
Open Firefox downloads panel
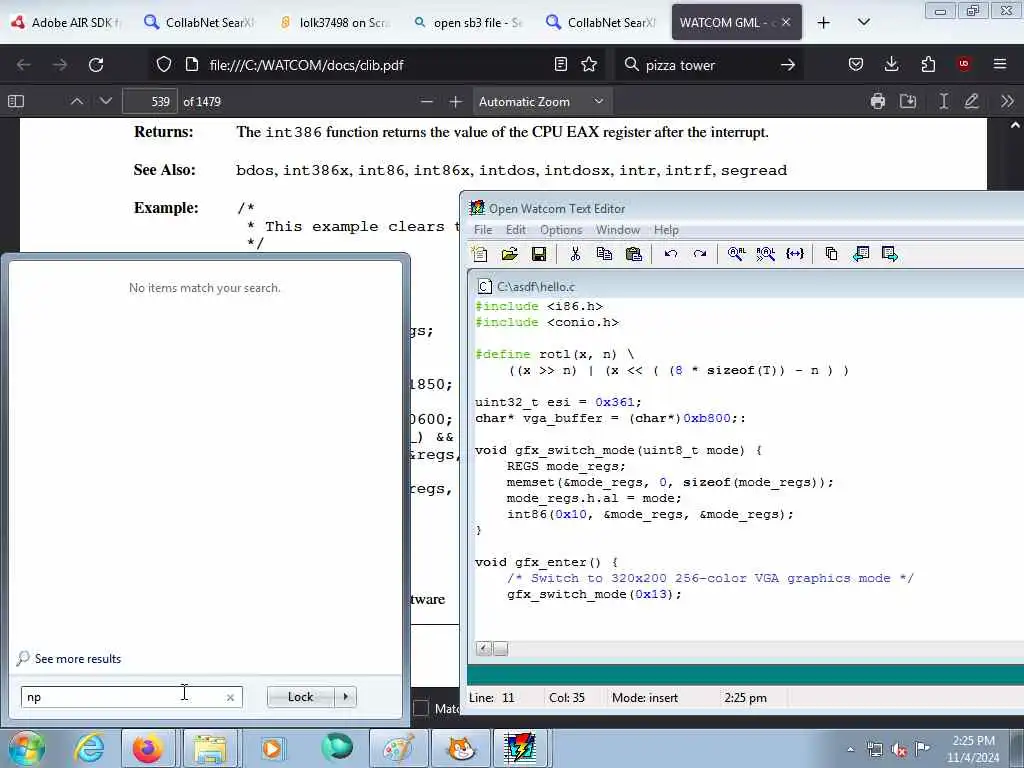891,64
